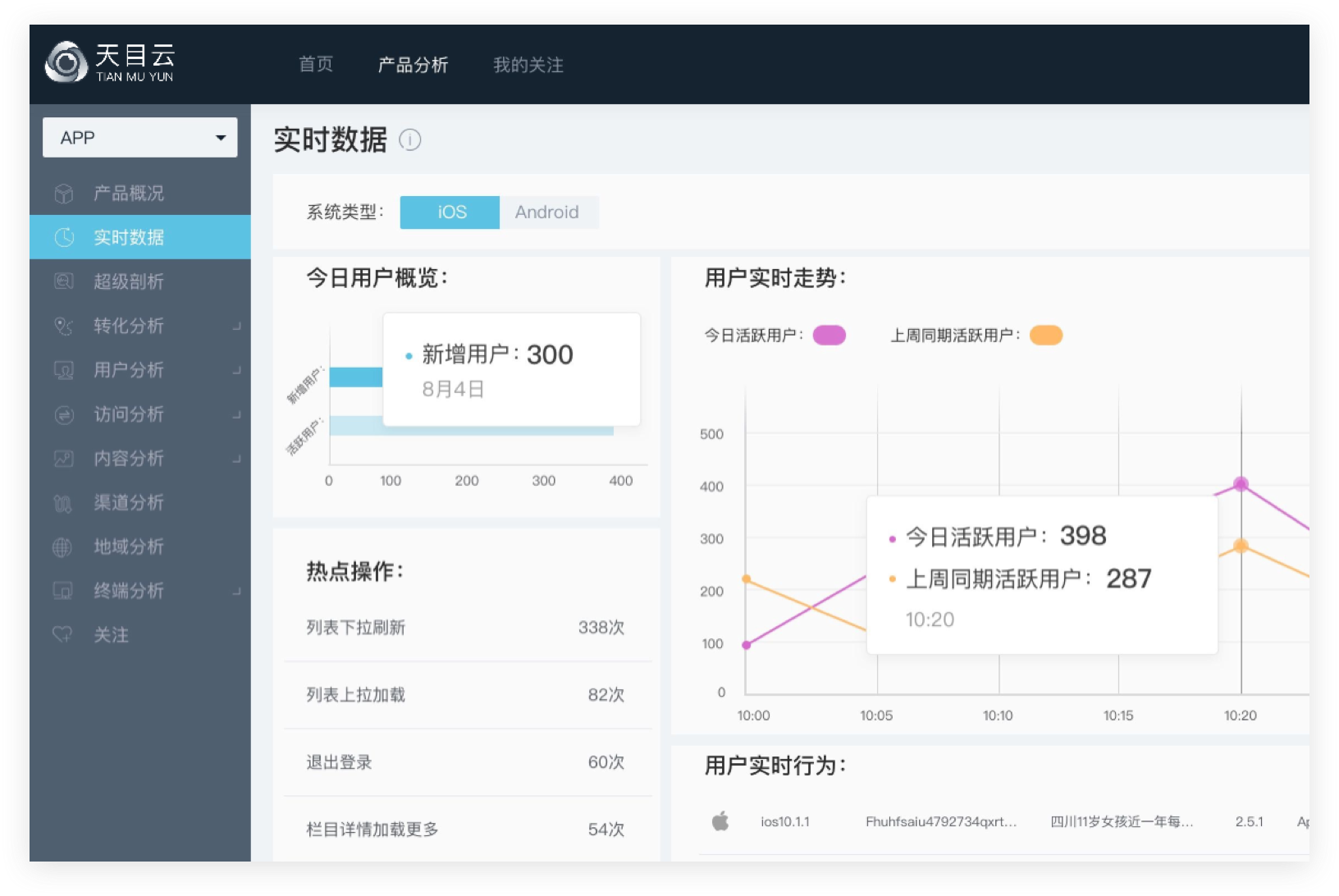
Task: Open the 首页 navigation tab
Action: [316, 65]
